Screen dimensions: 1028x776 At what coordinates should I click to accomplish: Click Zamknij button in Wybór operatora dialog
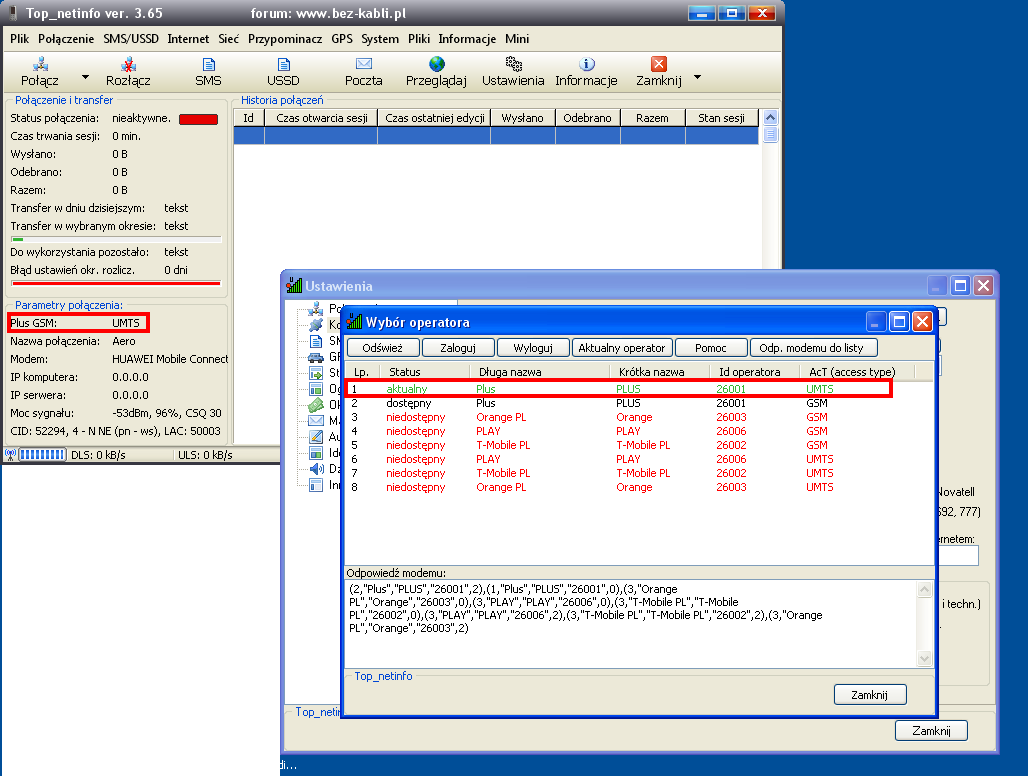coord(869,694)
